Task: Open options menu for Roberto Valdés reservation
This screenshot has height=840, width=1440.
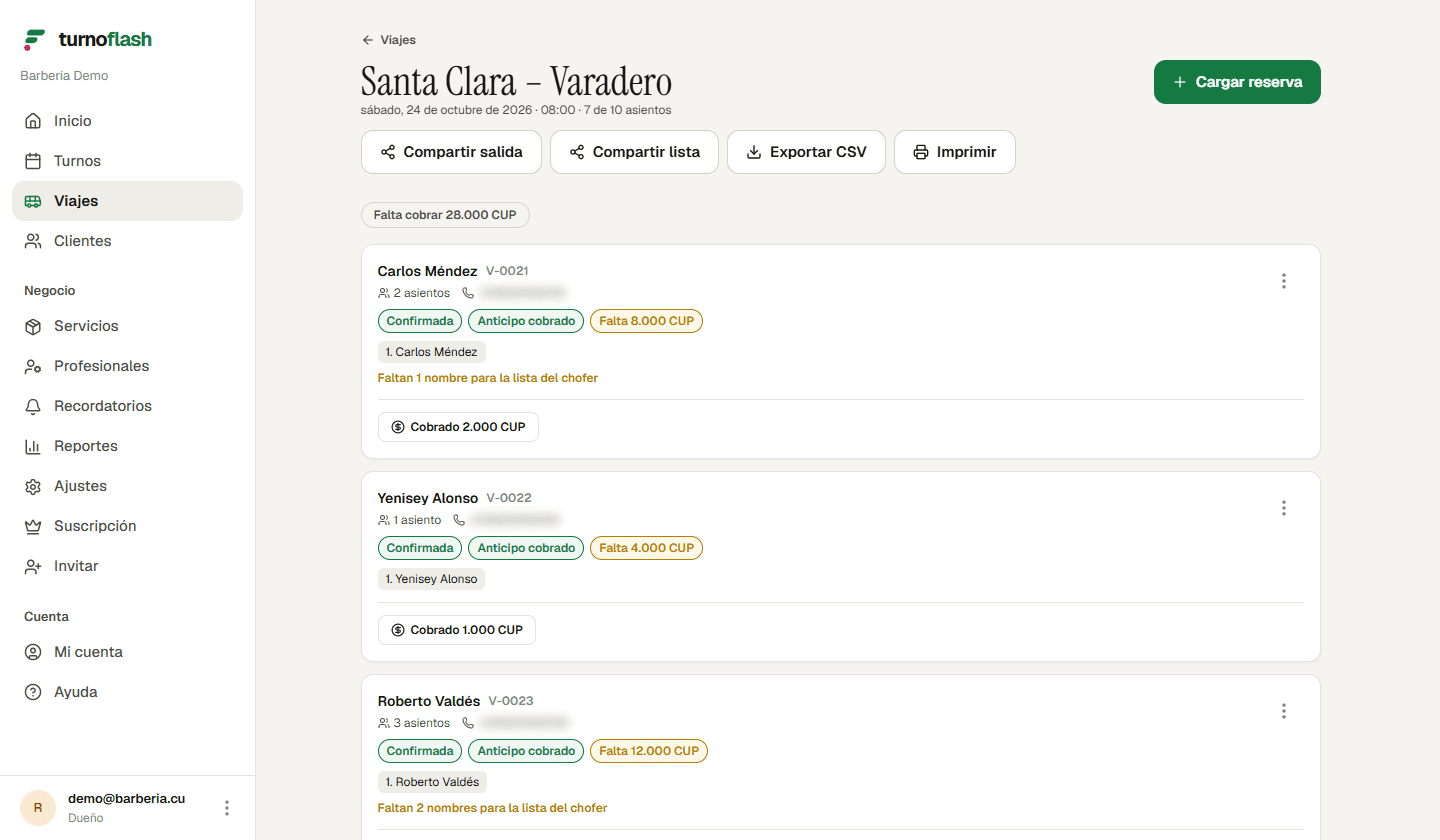Action: pos(1284,711)
